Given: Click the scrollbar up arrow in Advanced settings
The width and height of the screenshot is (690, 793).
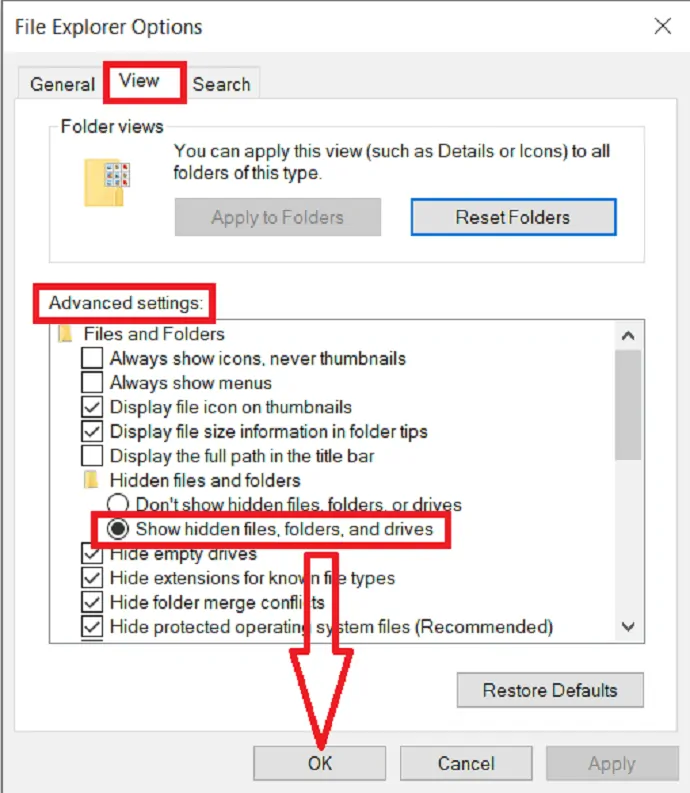Looking at the screenshot, I should pos(628,335).
